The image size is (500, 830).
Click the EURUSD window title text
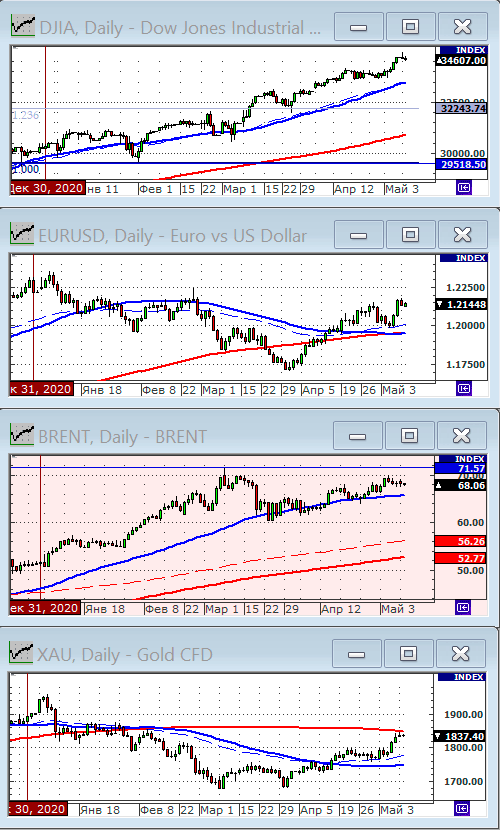click(172, 236)
